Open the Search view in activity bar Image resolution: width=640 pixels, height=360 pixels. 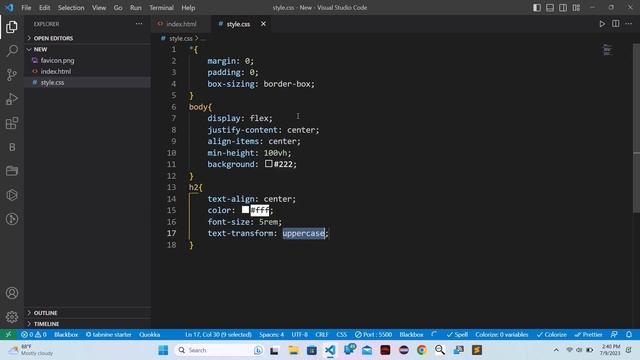click(x=12, y=51)
